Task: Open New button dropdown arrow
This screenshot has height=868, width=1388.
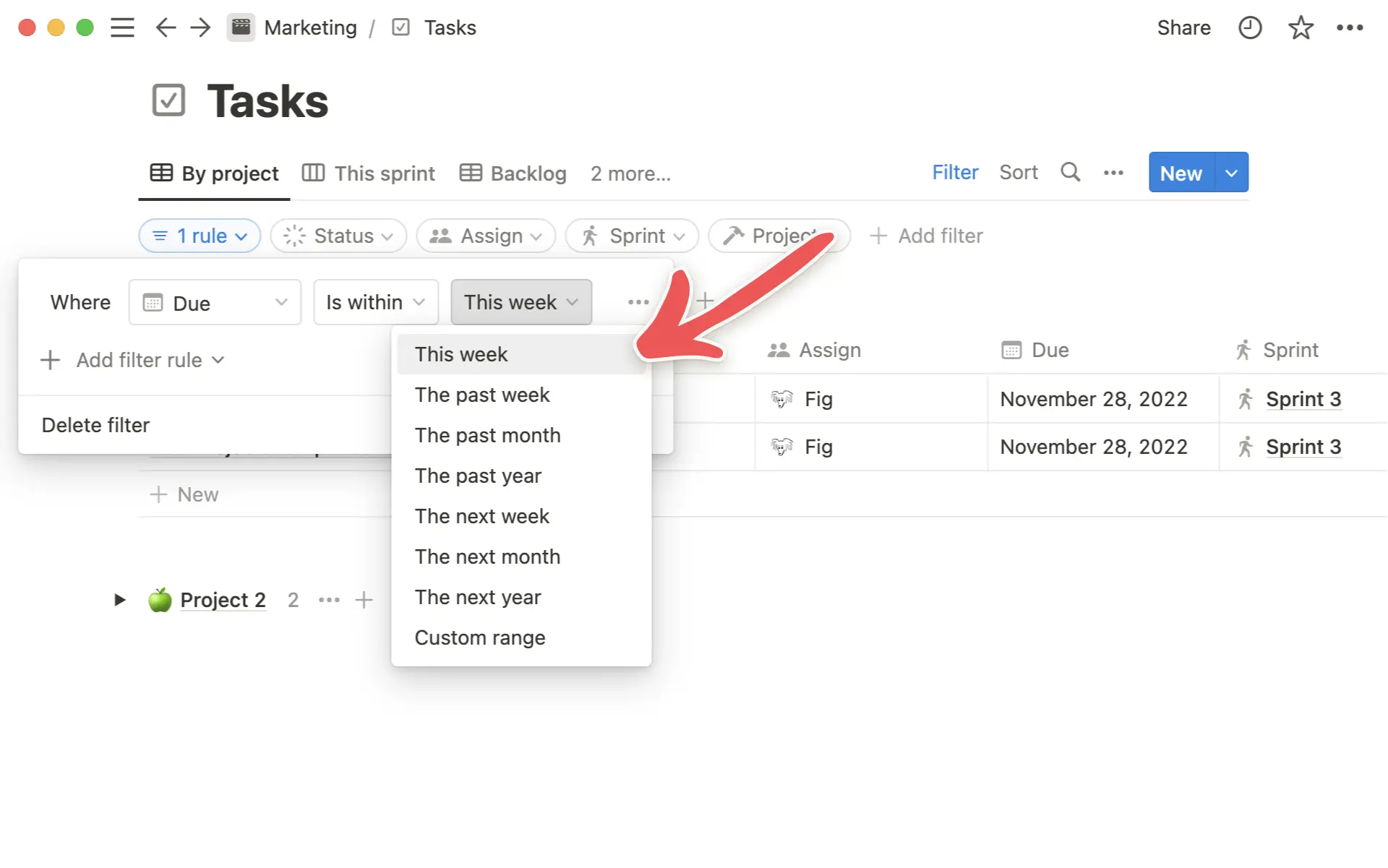Action: 1232,173
